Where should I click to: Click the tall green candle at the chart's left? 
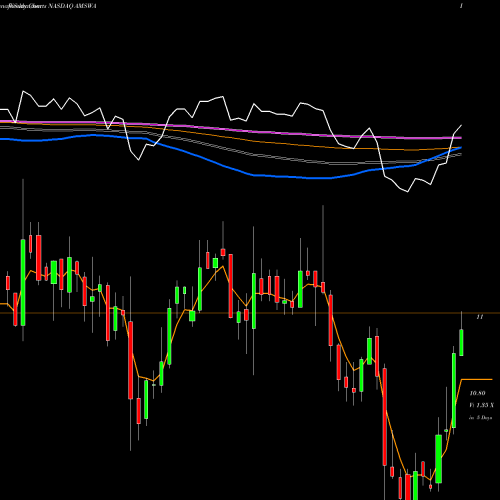(x=23, y=282)
